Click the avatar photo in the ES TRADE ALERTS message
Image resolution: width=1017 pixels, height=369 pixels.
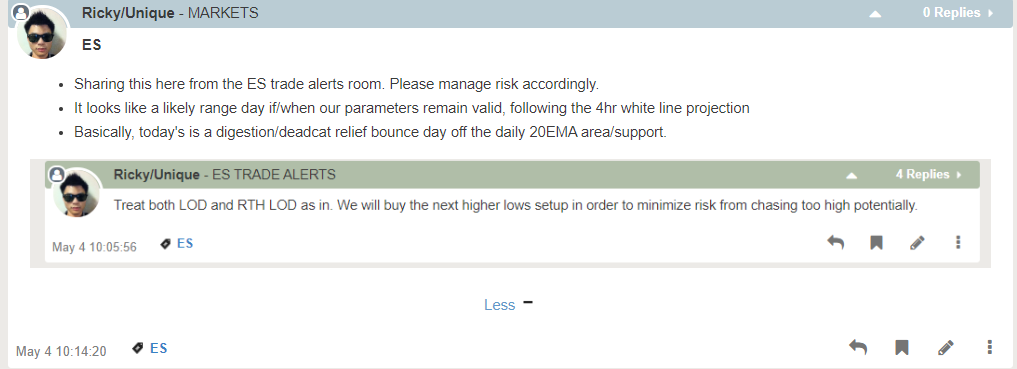coord(78,194)
